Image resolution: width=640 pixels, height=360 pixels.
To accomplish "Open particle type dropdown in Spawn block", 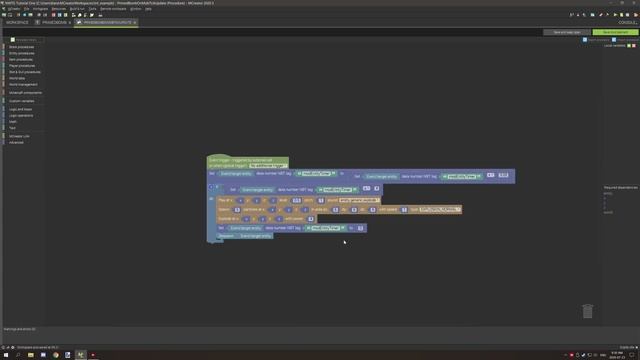I will pos(440,209).
